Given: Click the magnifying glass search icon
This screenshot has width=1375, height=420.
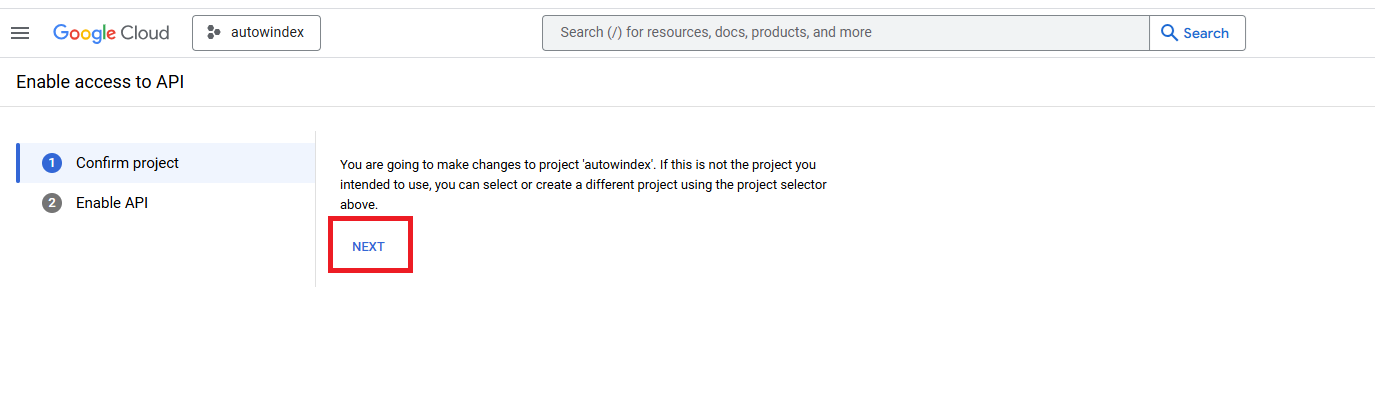Looking at the screenshot, I should (1169, 33).
